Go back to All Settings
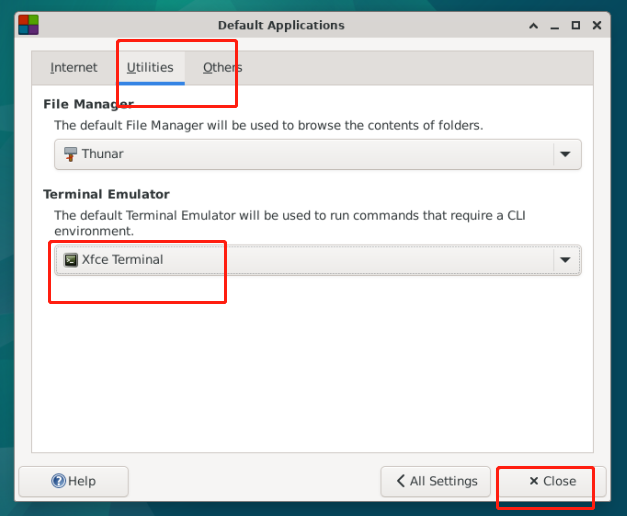The width and height of the screenshot is (627, 516). point(436,481)
